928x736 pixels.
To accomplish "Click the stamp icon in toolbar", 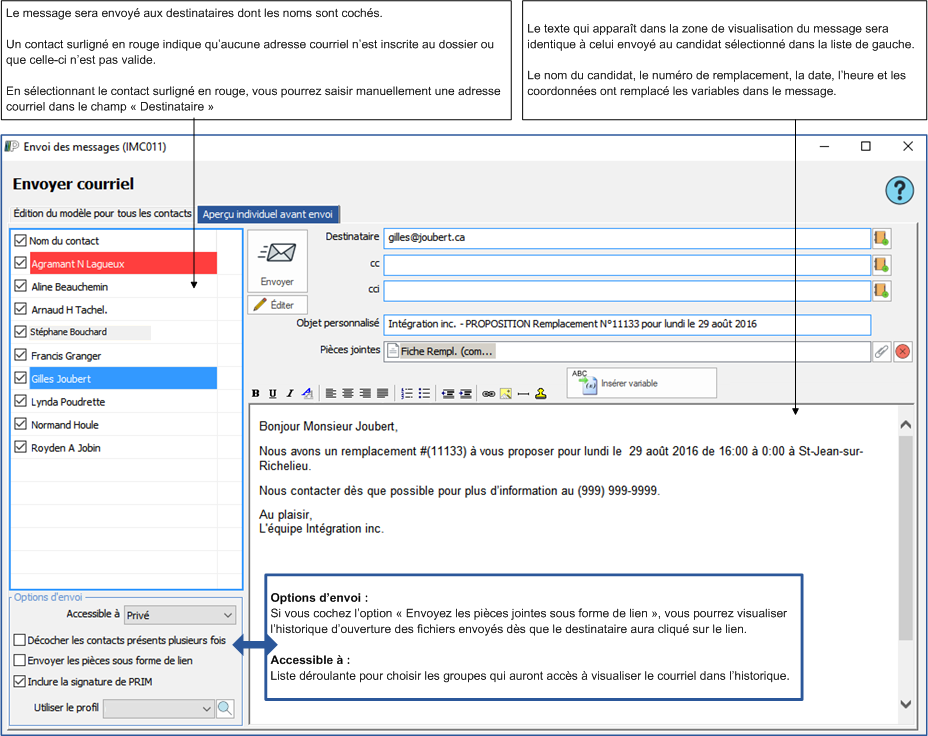I will click(x=540, y=393).
